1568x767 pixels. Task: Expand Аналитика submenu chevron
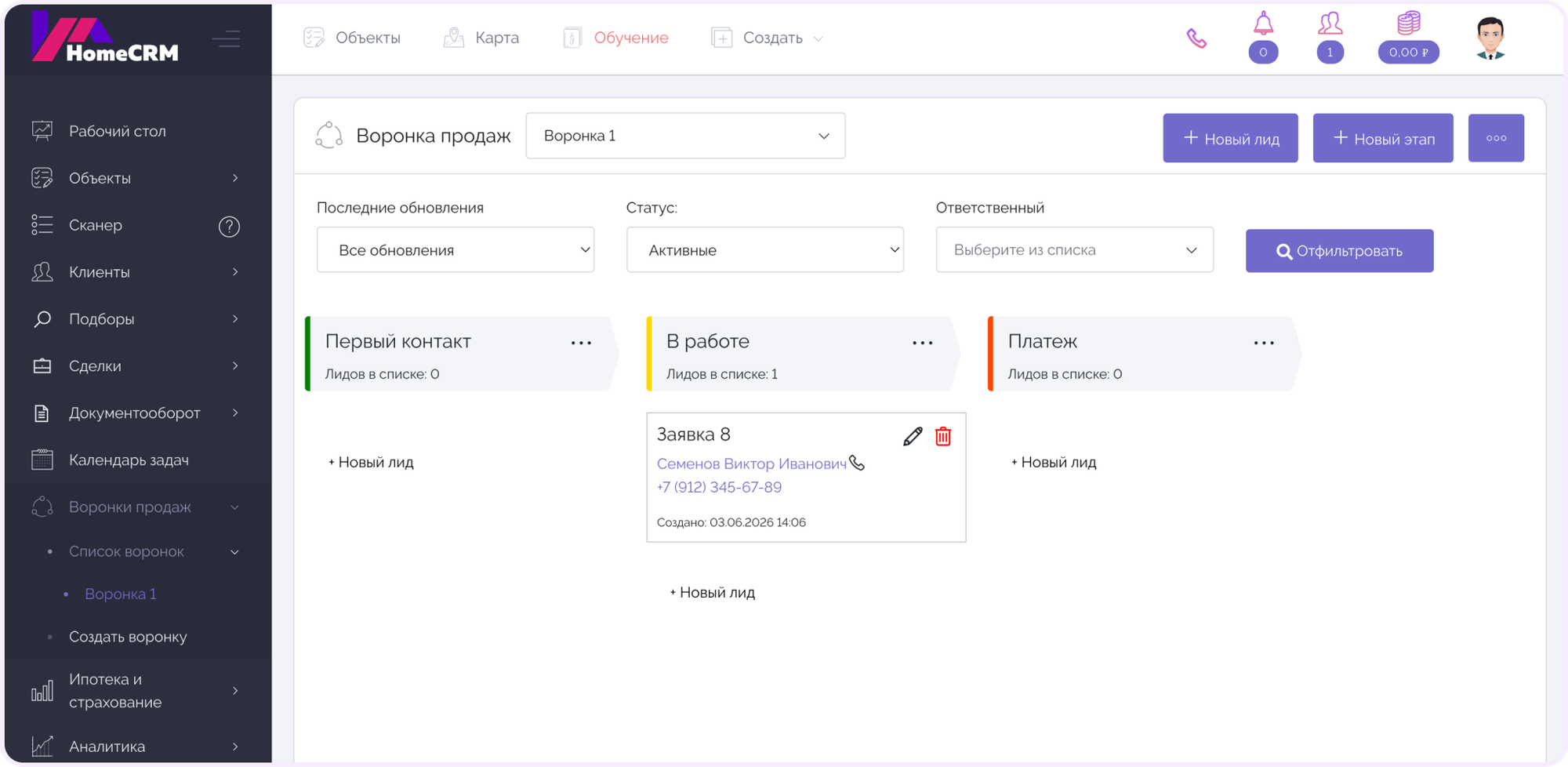[x=235, y=747]
